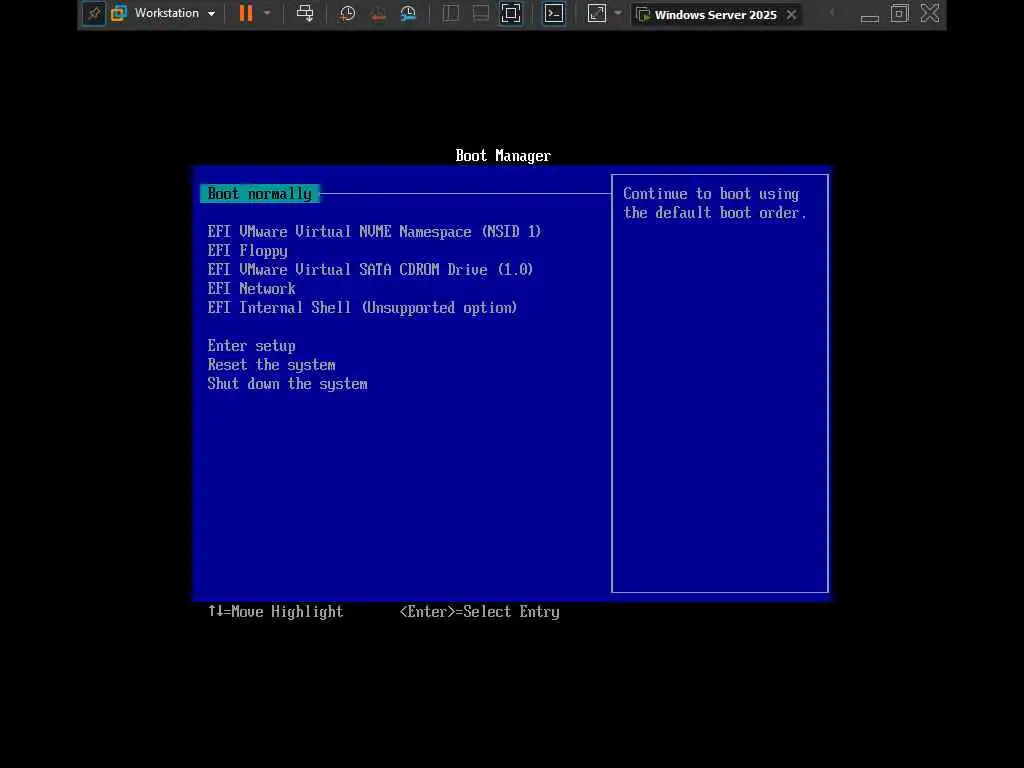Image resolution: width=1024 pixels, height=768 pixels.
Task: Show or hide the library sidebar
Action: (451, 14)
